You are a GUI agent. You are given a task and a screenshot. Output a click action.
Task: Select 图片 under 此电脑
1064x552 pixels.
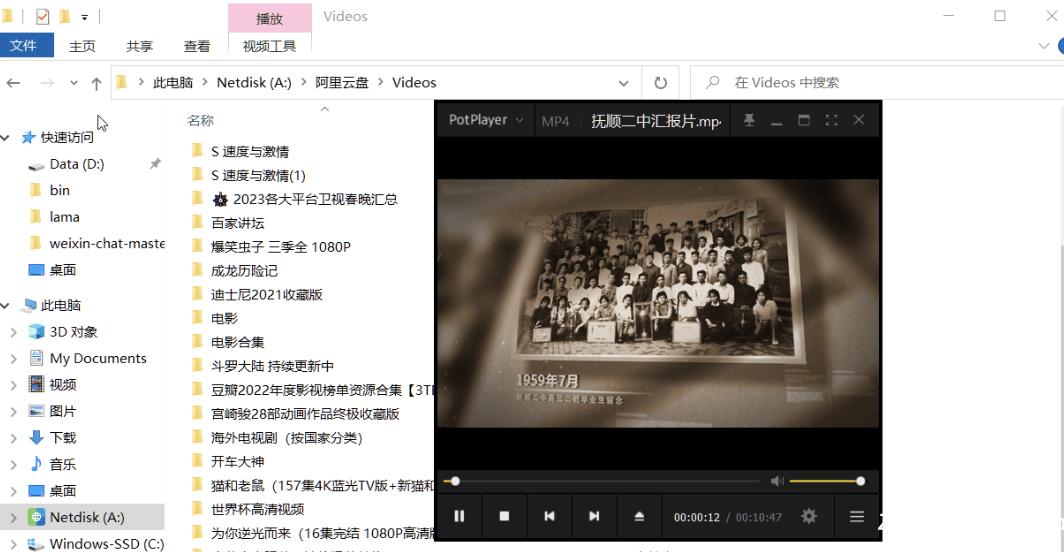pos(62,411)
